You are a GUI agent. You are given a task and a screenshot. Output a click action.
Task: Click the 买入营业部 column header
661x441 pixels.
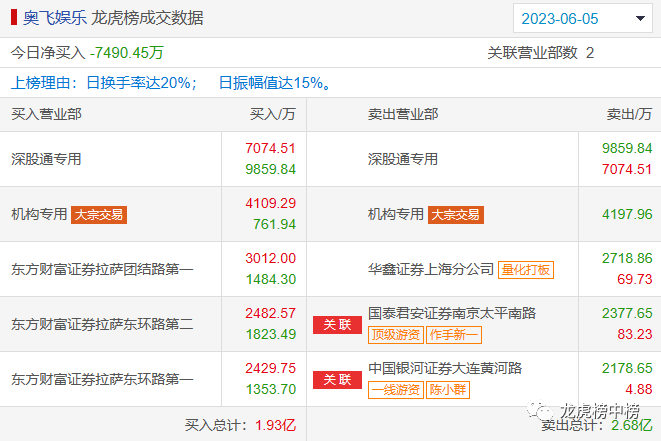tap(46, 114)
